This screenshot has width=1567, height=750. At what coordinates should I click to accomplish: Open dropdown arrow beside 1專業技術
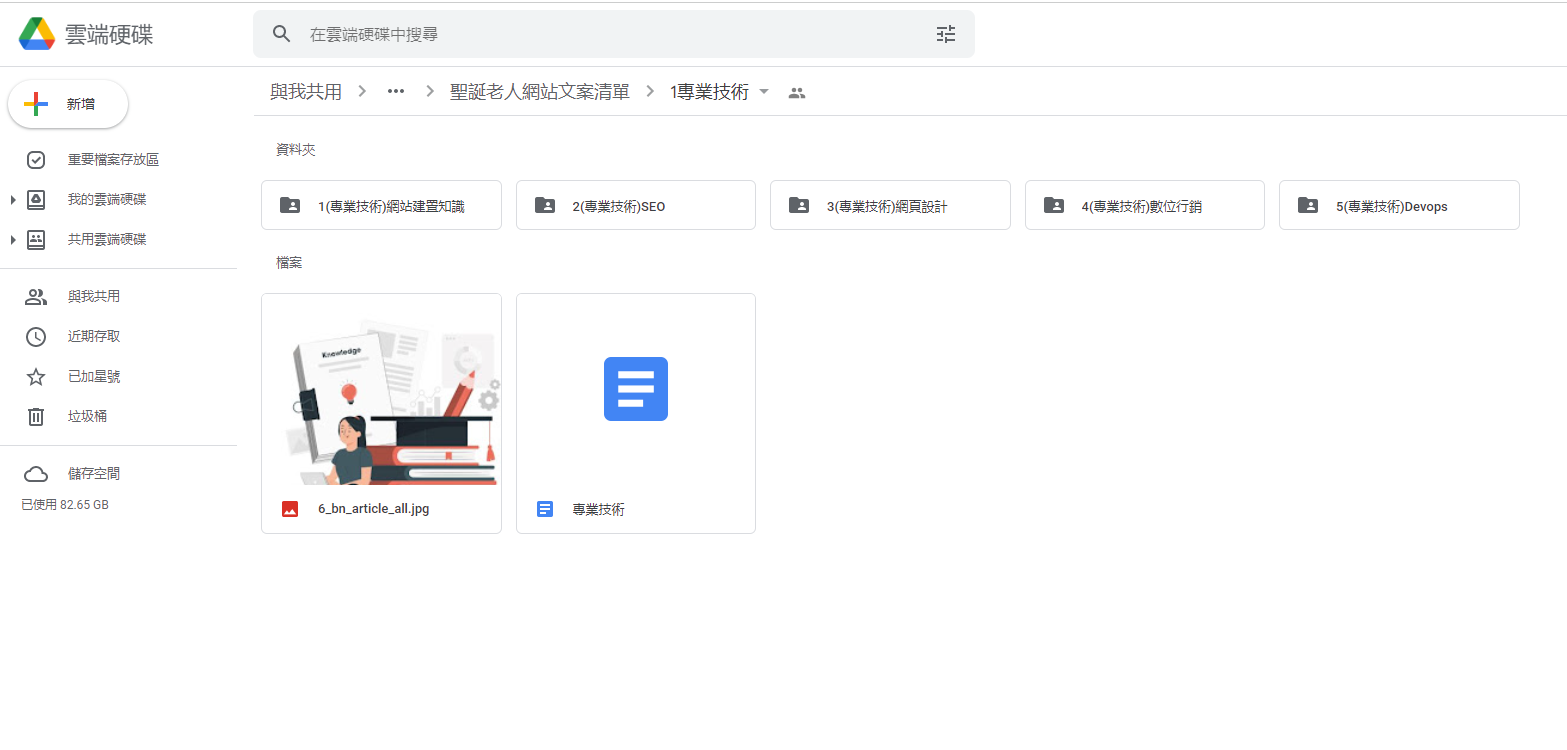click(764, 92)
